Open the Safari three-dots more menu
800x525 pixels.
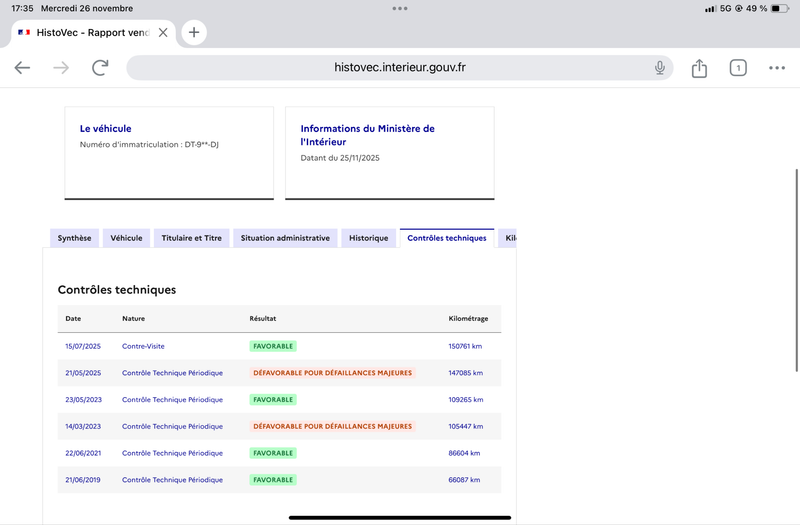click(777, 68)
